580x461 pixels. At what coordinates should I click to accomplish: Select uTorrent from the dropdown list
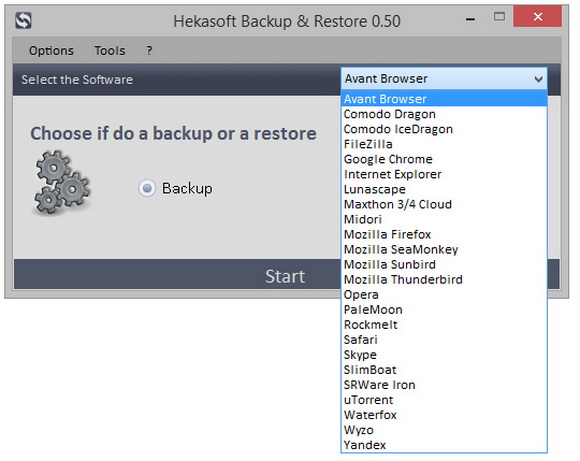point(444,400)
